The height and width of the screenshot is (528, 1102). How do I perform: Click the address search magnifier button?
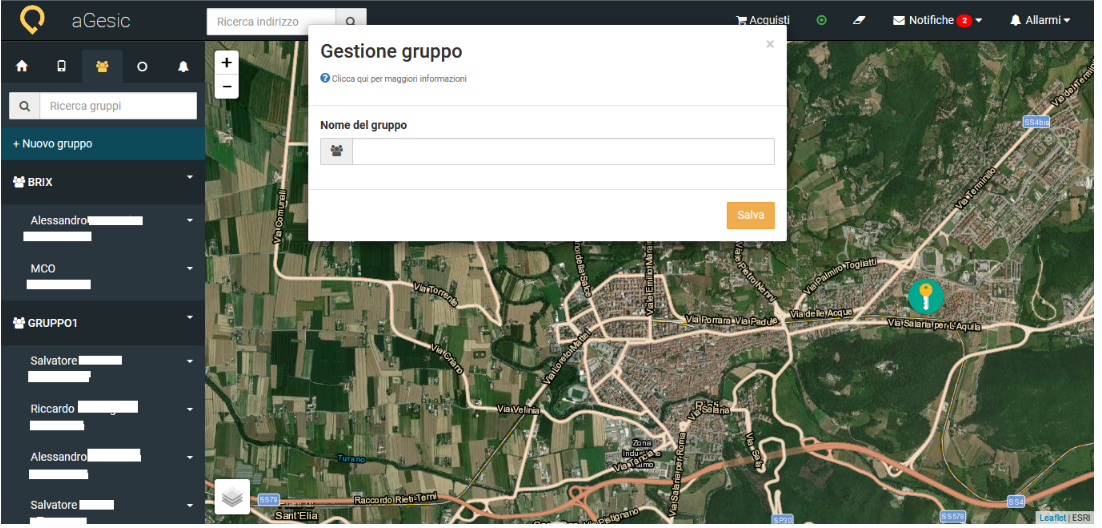(x=351, y=21)
